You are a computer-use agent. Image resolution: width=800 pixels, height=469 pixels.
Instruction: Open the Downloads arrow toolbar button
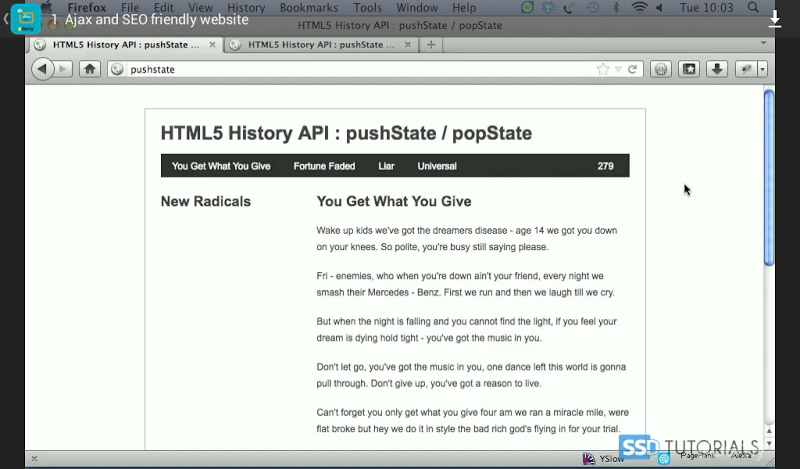click(x=717, y=69)
